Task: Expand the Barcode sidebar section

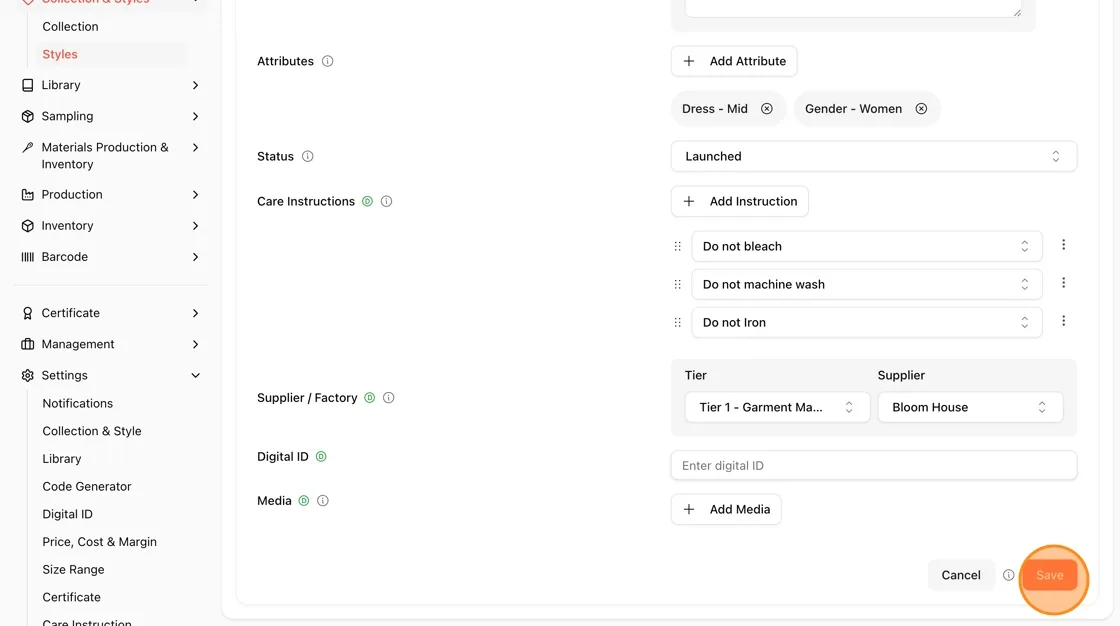Action: tap(111, 257)
